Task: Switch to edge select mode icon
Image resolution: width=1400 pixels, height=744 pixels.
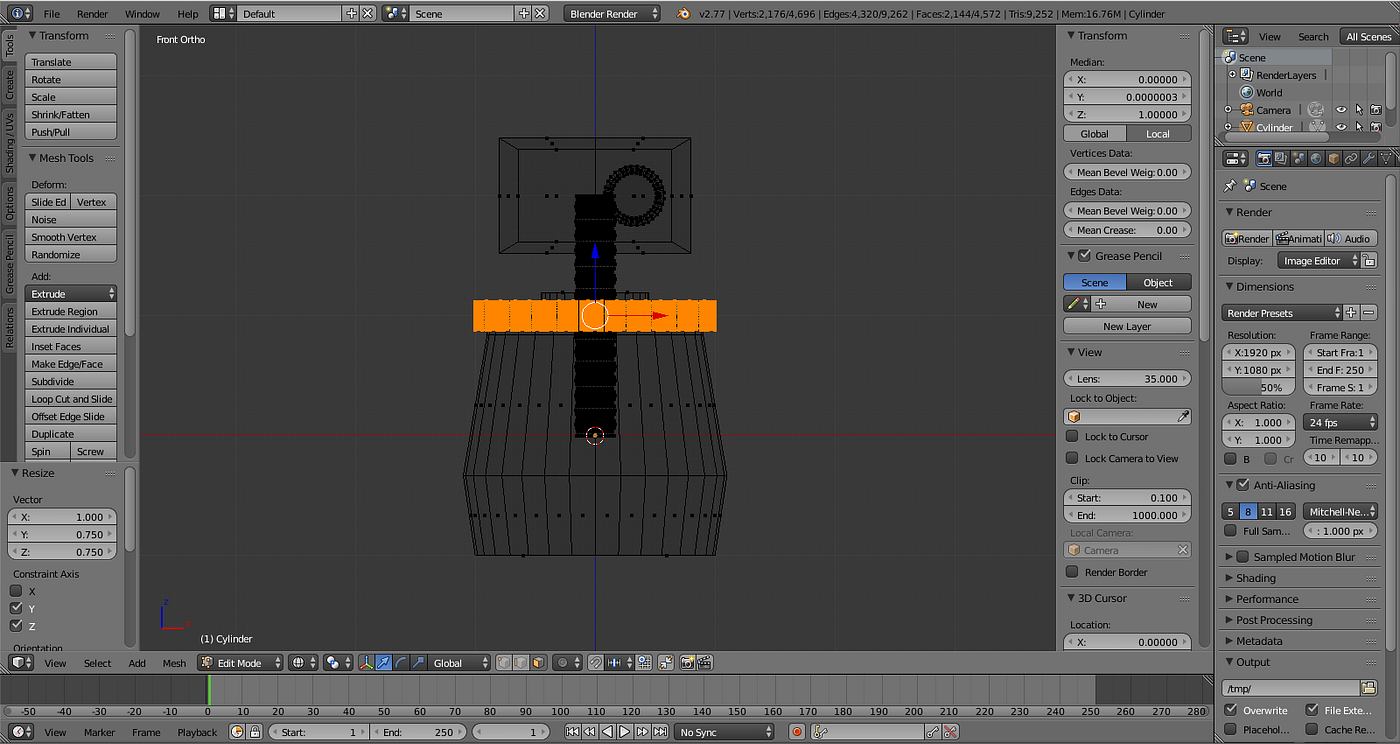Action: click(521, 663)
